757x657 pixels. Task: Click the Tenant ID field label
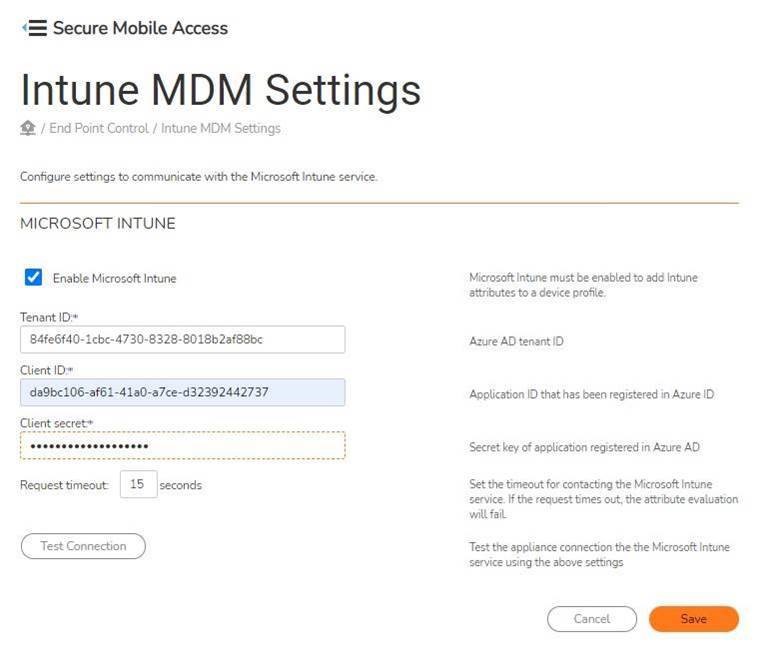(48, 317)
